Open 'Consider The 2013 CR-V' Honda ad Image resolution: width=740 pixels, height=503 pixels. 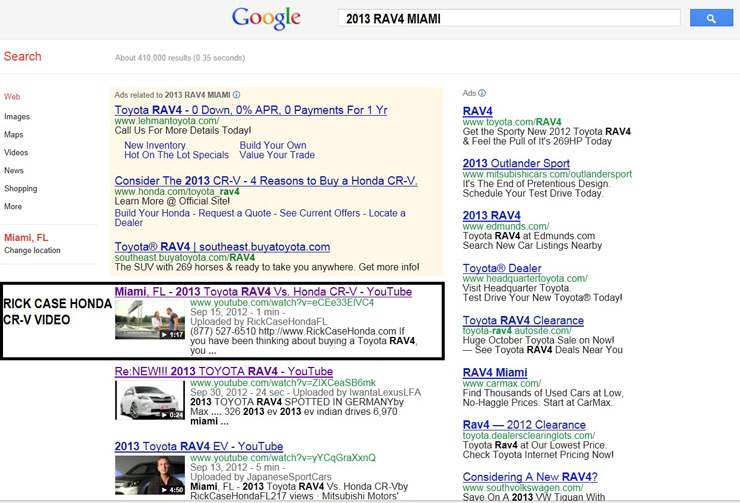point(266,181)
